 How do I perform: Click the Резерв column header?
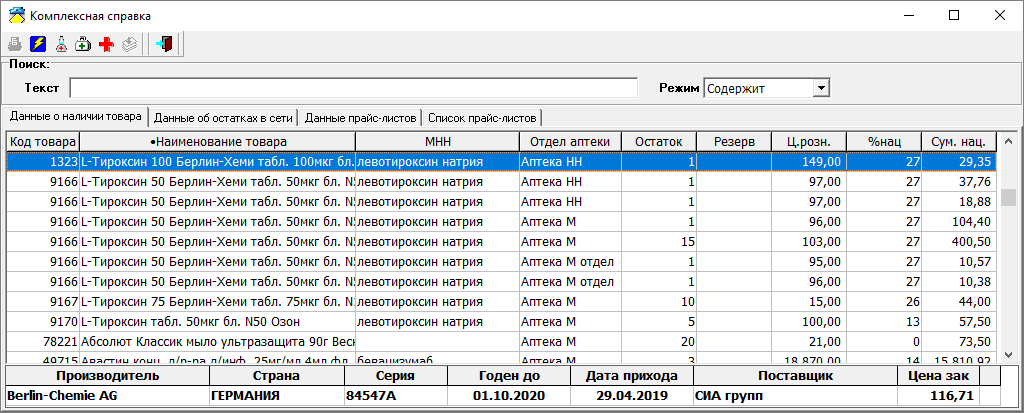734,142
